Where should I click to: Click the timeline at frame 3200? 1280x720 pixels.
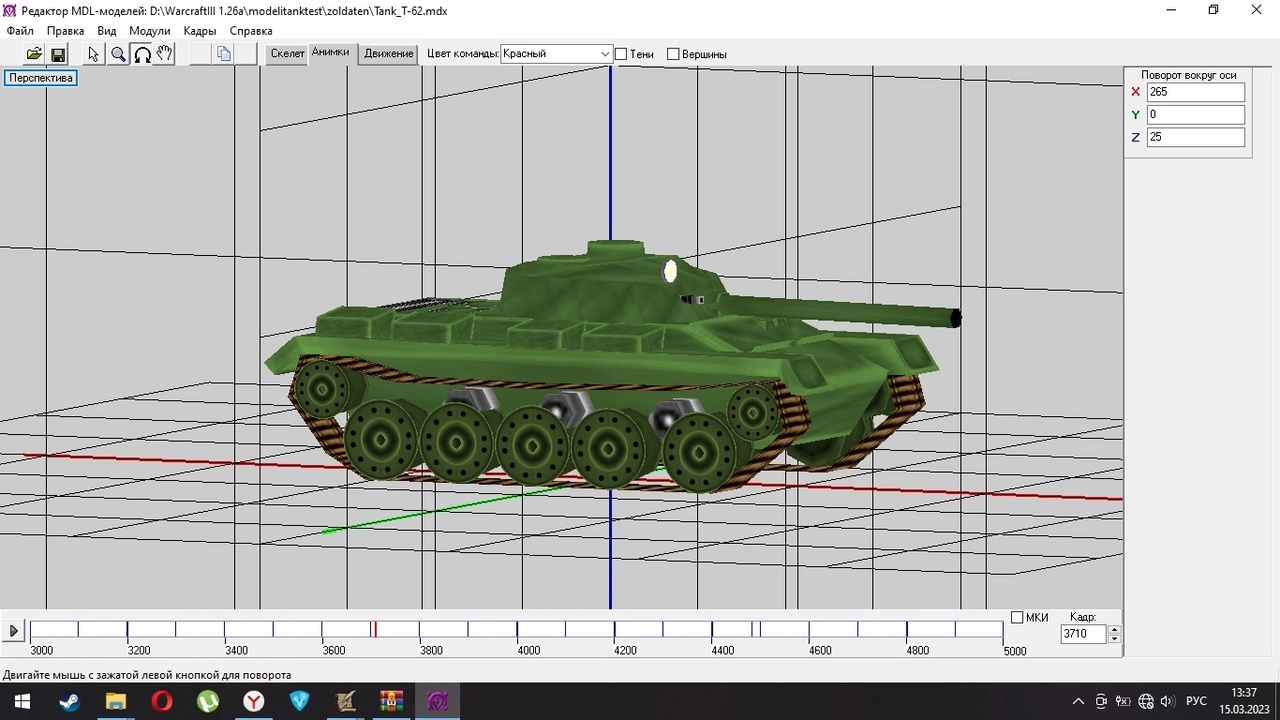[127, 629]
